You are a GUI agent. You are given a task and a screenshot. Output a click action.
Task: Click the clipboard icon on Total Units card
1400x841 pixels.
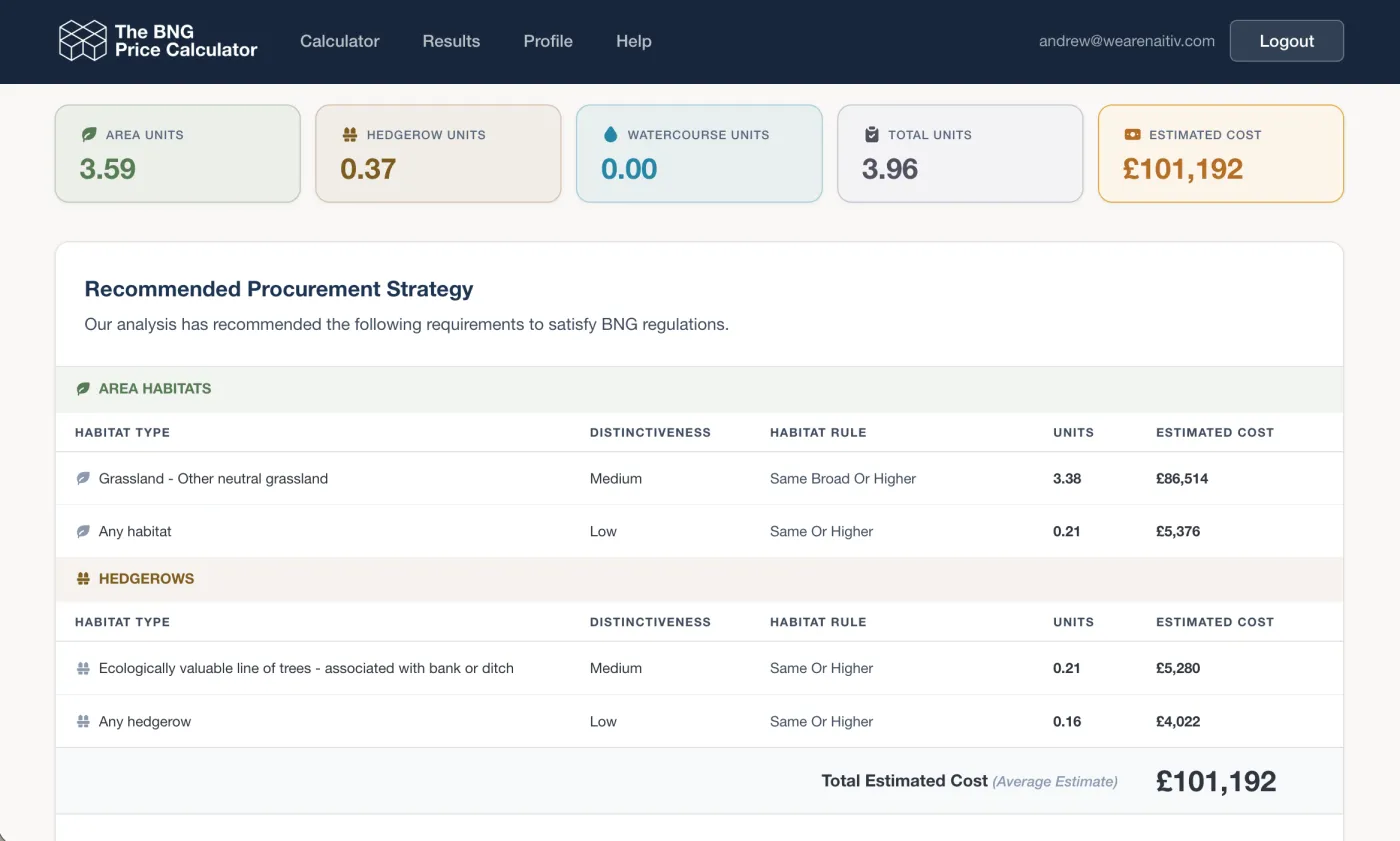point(872,134)
